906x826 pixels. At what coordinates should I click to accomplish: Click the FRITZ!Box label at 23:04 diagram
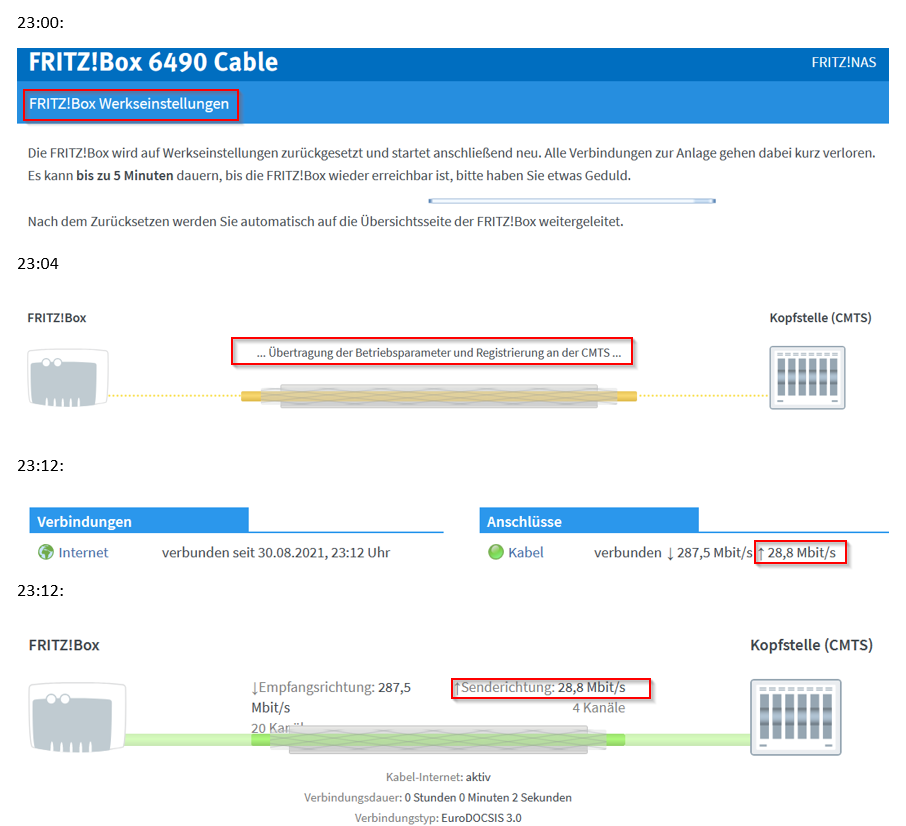[57, 318]
